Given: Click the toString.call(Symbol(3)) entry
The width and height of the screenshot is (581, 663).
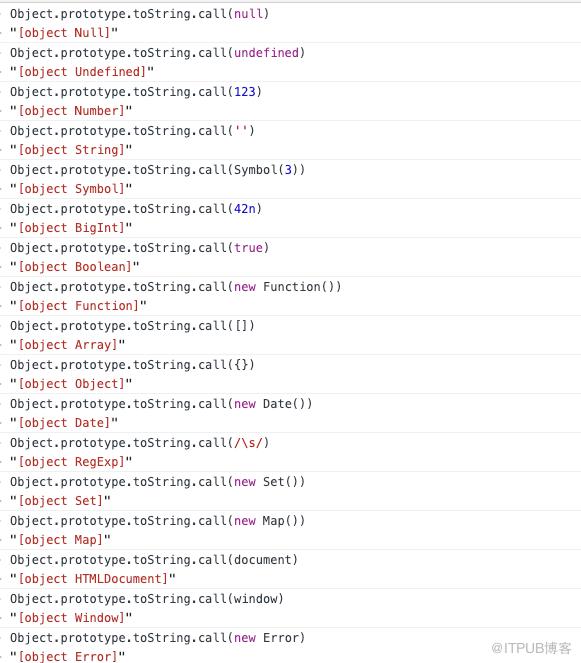Looking at the screenshot, I should click(x=157, y=170).
